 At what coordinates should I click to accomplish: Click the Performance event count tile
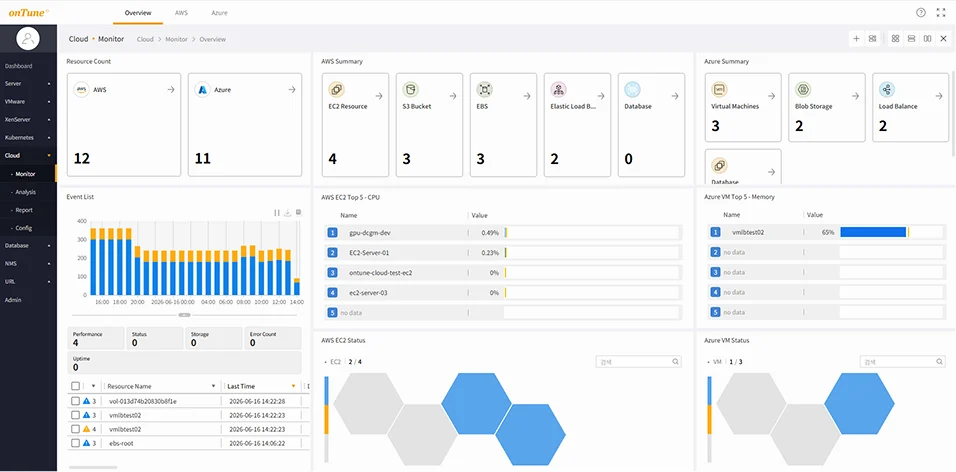[96, 338]
